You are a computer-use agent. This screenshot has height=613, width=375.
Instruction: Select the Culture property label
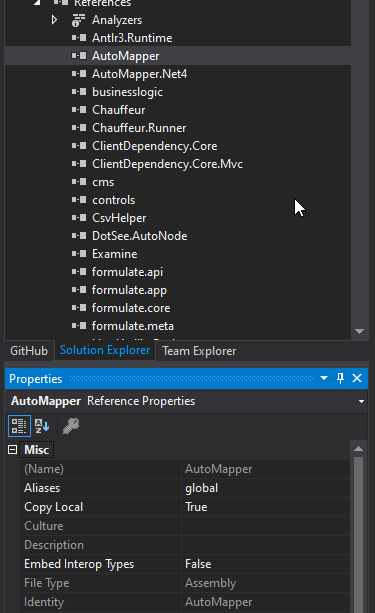click(x=43, y=526)
